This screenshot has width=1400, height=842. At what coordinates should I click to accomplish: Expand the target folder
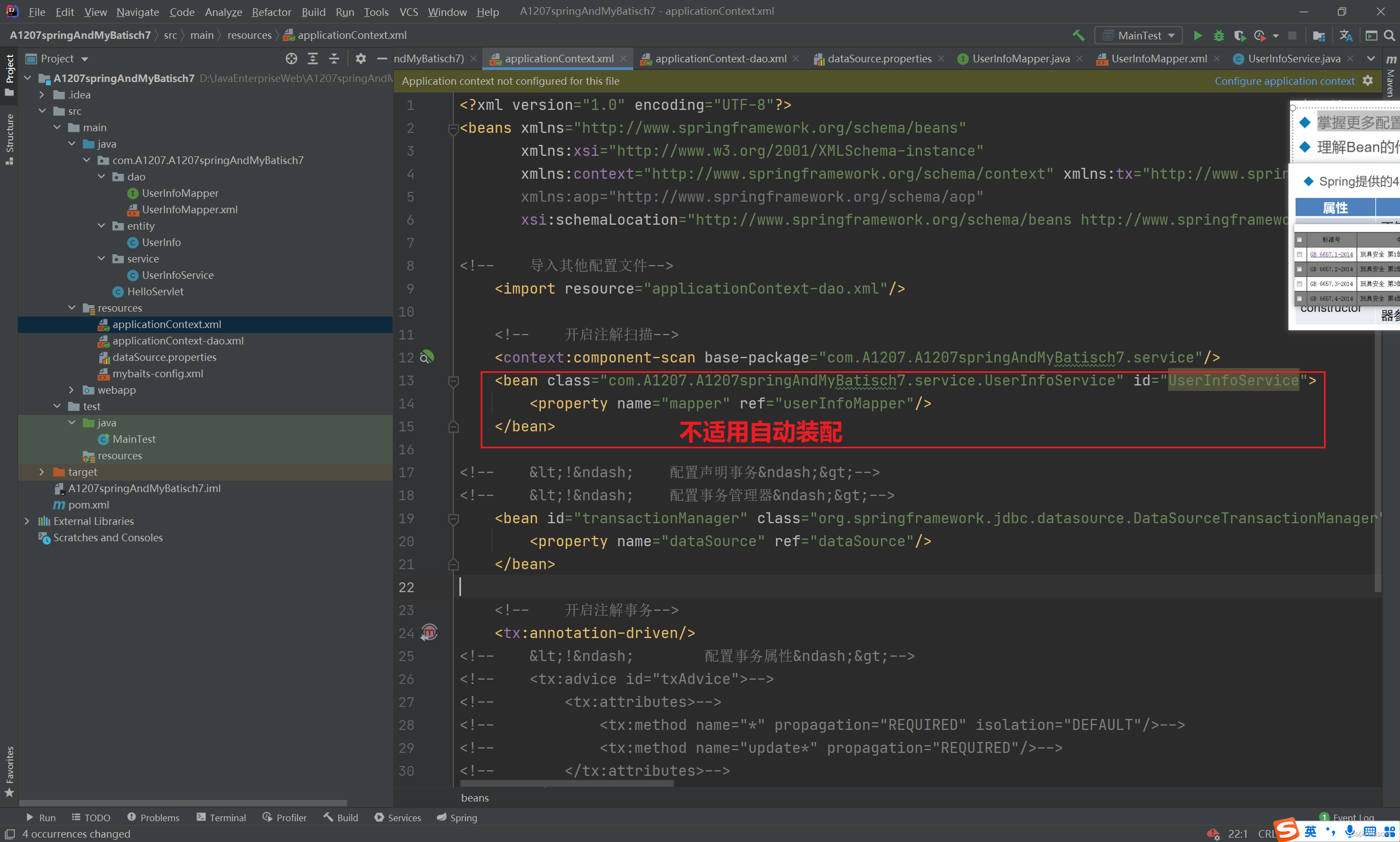42,472
